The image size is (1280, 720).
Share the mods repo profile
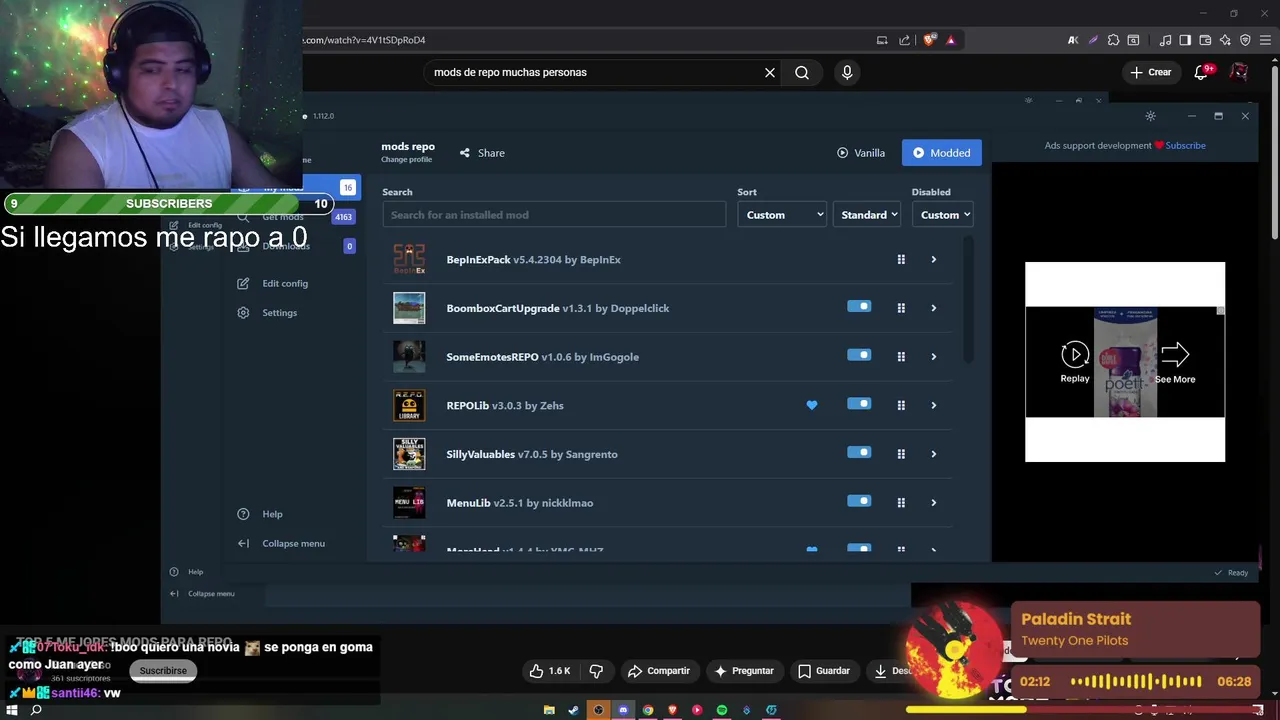[x=482, y=153]
